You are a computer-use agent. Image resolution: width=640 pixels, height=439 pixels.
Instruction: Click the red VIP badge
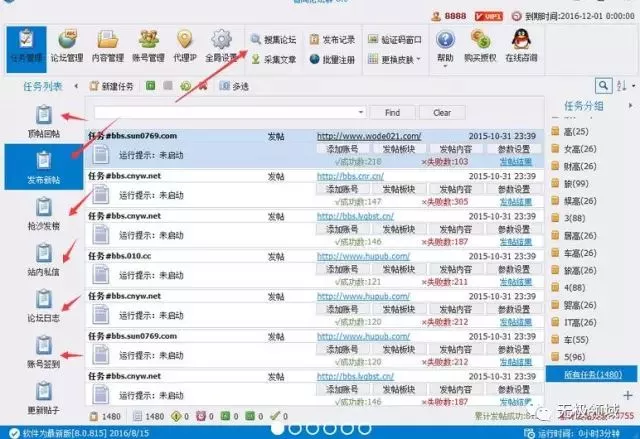pos(489,16)
